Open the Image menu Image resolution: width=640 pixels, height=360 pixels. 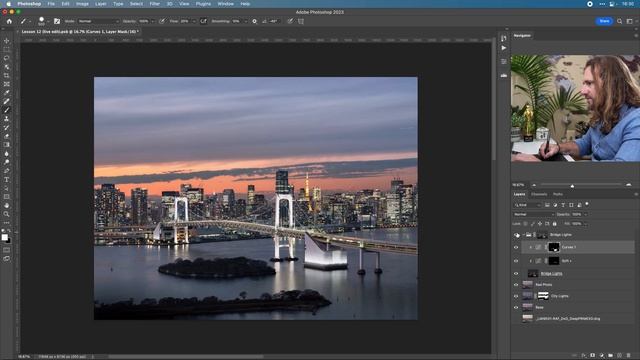(x=82, y=4)
